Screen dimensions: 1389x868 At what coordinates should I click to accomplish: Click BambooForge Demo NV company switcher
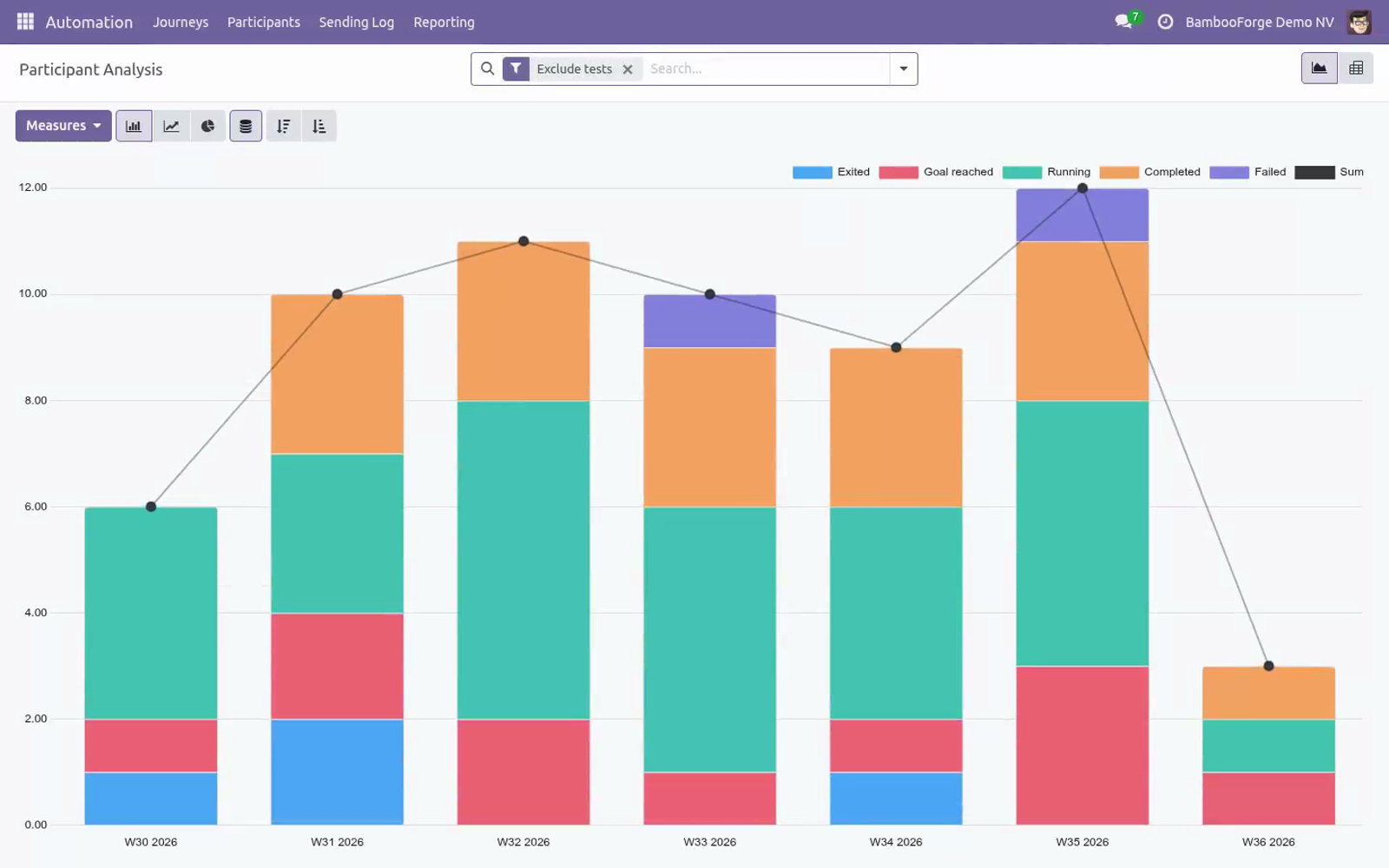pyautogui.click(x=1260, y=22)
